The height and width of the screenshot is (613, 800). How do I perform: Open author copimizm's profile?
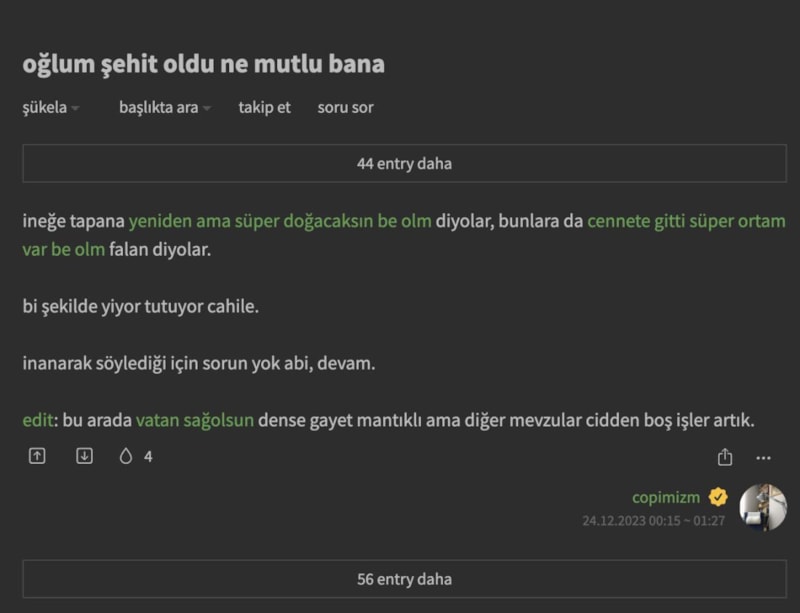coord(666,497)
